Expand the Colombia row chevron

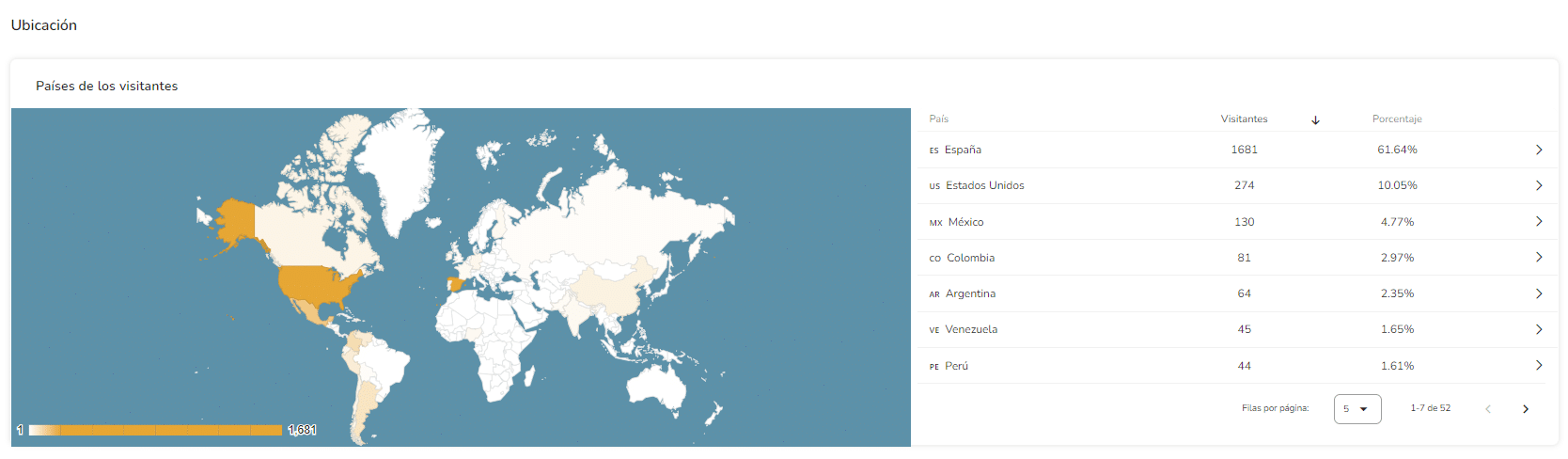pyautogui.click(x=1539, y=257)
